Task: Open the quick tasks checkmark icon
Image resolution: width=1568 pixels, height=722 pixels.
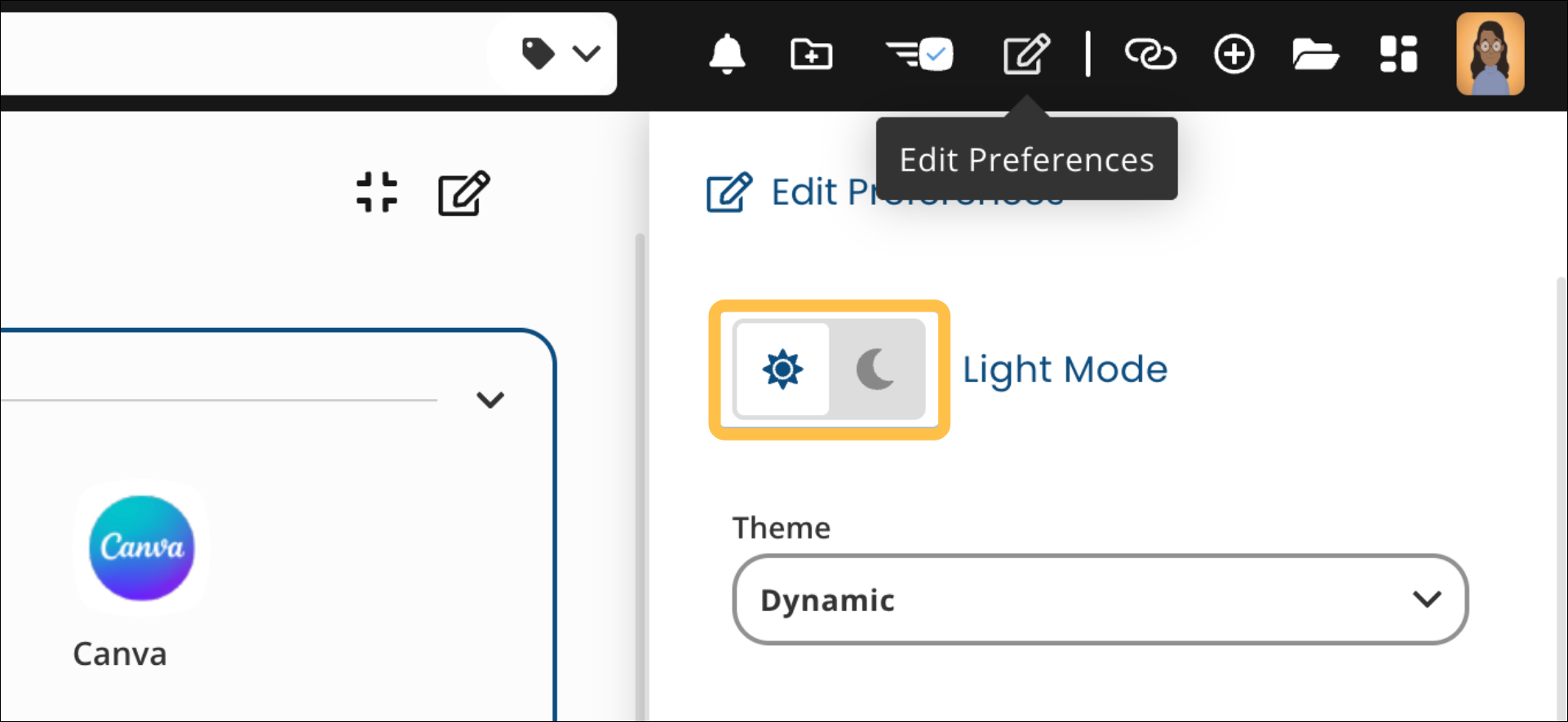Action: tap(920, 55)
